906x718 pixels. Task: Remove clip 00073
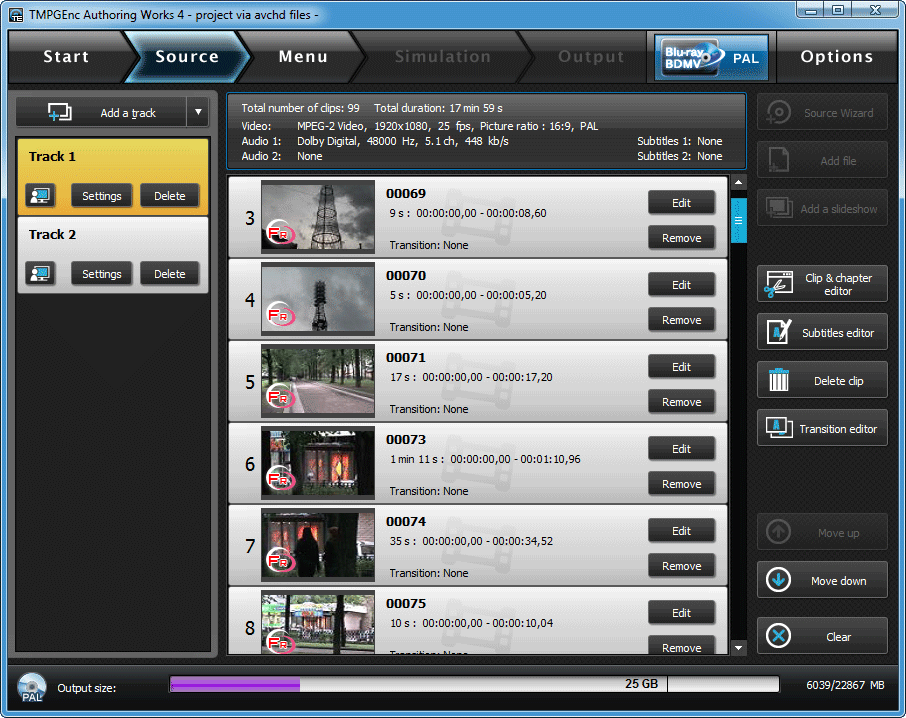[x=681, y=484]
